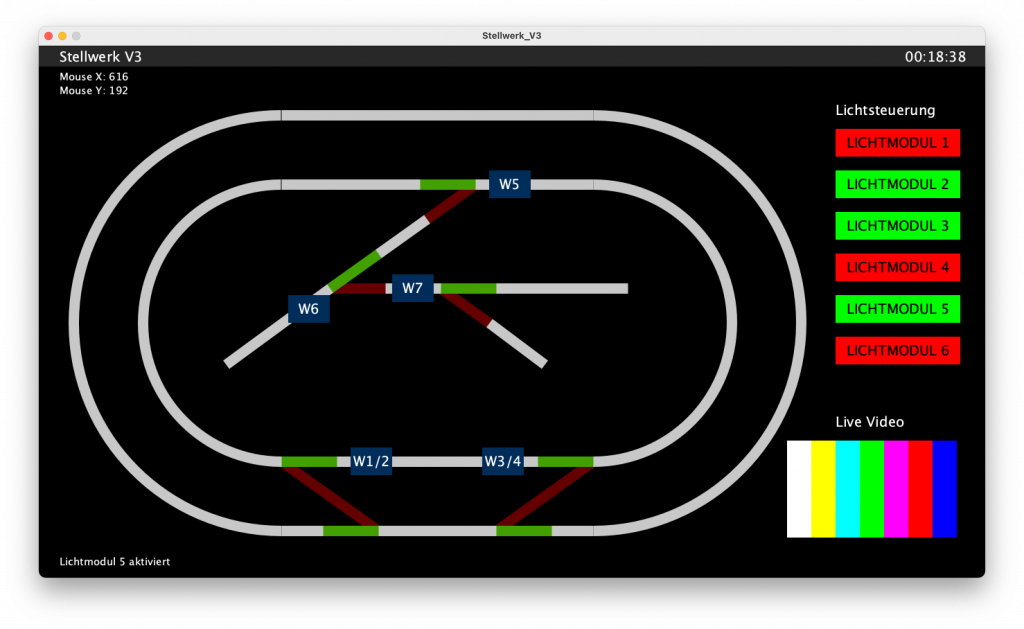Click the green track segment right of W7
This screenshot has height=629, width=1024.
point(468,289)
